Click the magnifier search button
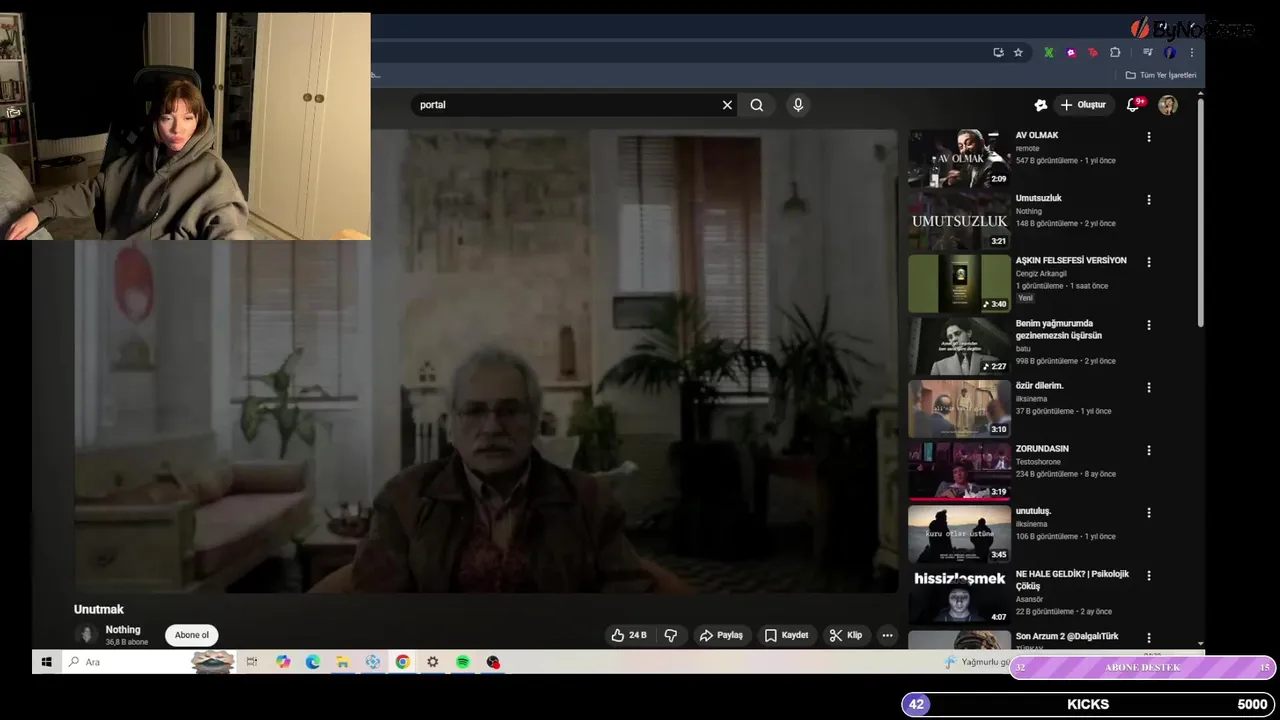 click(757, 105)
